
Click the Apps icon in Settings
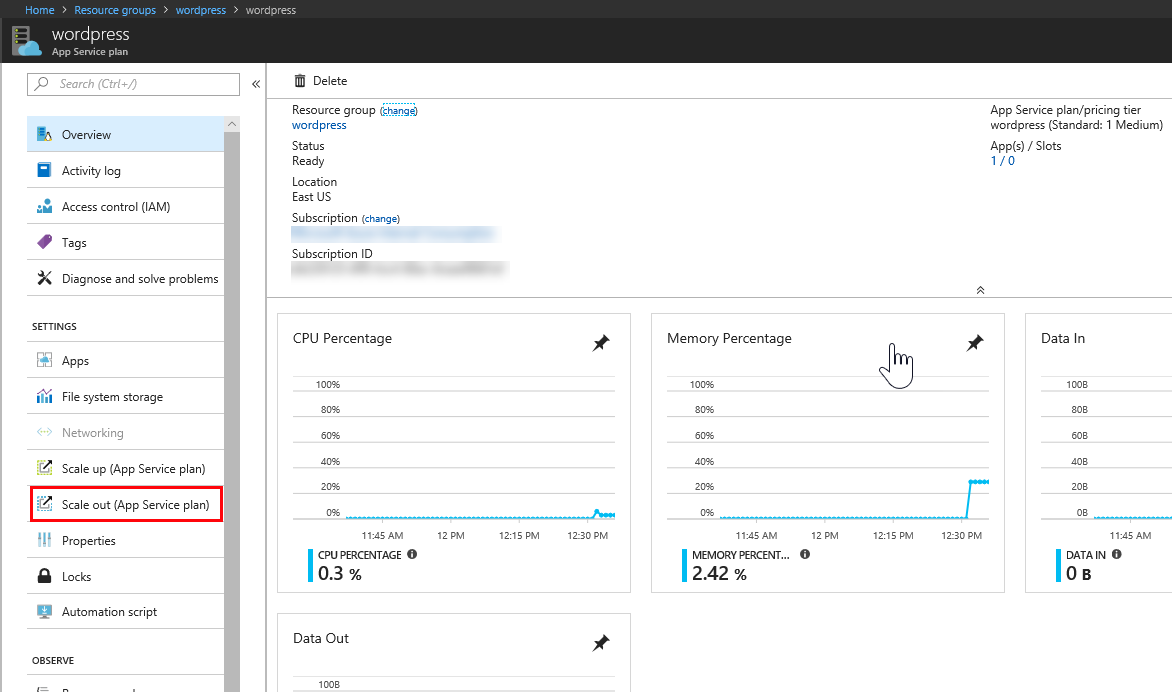(x=44, y=360)
